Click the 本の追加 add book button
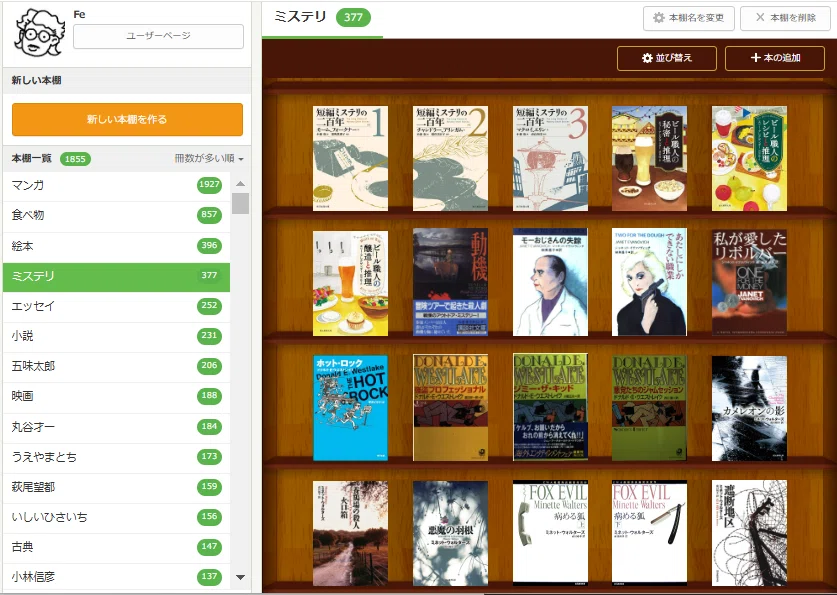 (x=775, y=58)
